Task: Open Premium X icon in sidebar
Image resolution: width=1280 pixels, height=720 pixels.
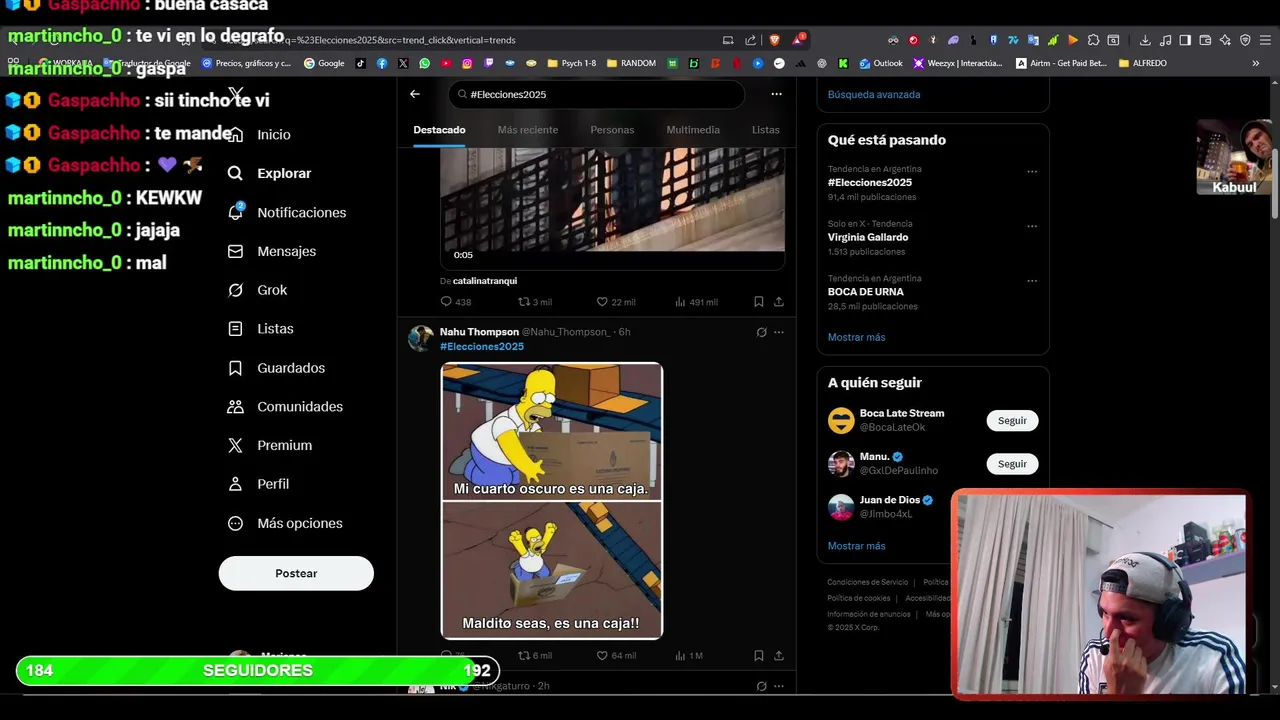Action: point(235,445)
